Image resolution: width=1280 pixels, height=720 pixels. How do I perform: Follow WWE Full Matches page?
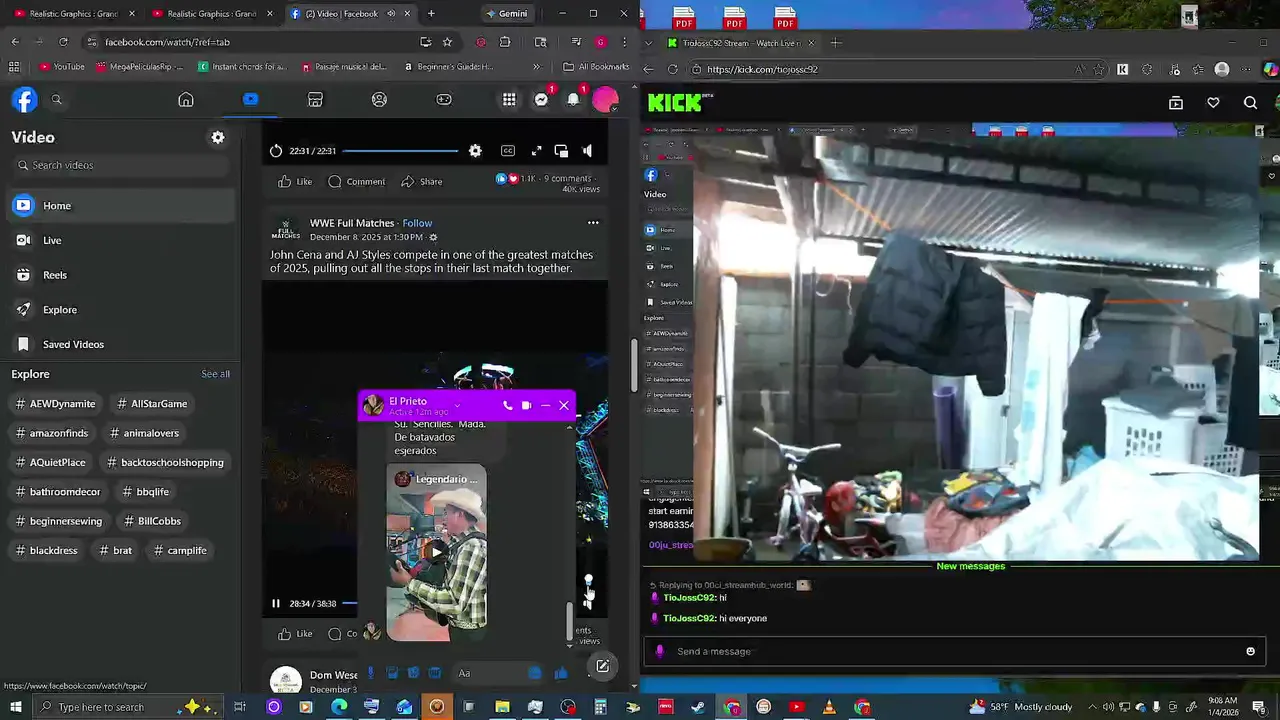click(x=417, y=223)
